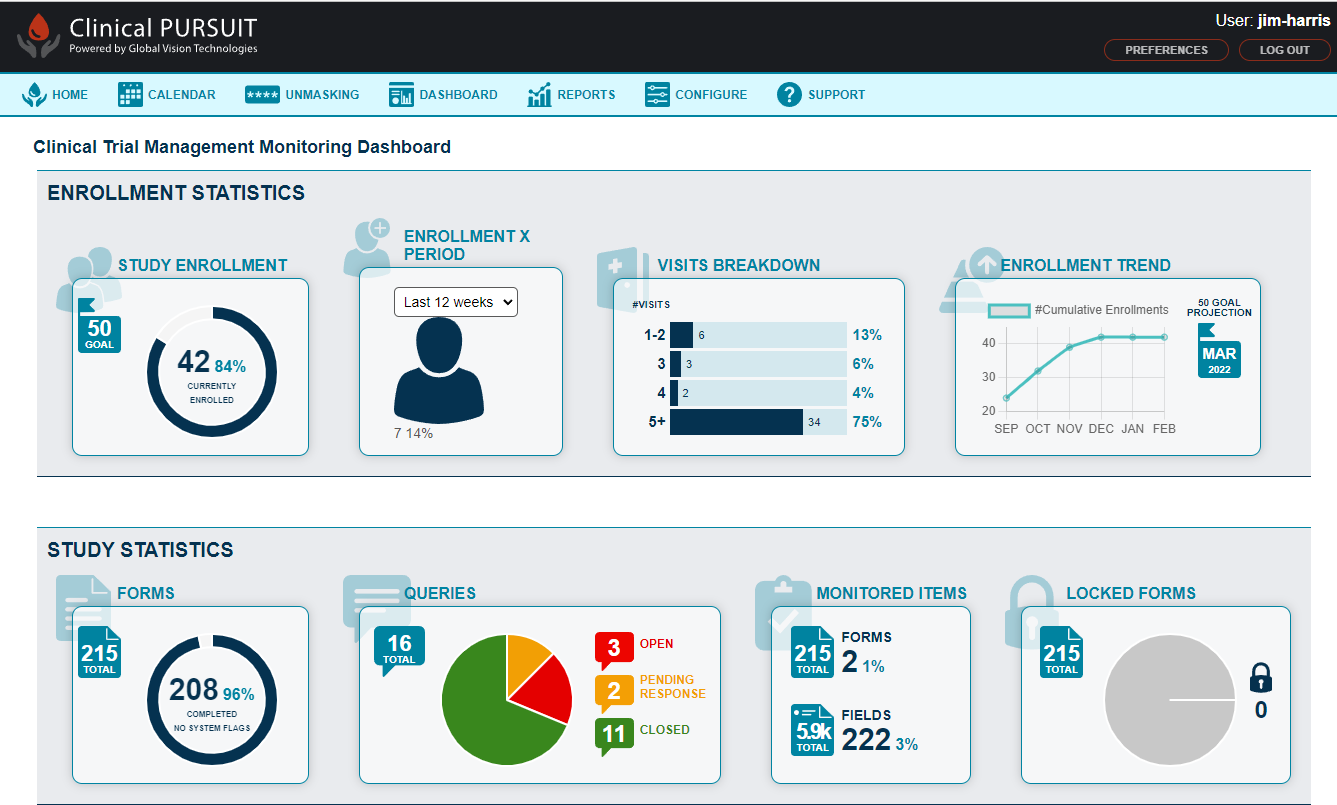Image resolution: width=1337 pixels, height=805 pixels.
Task: Open the Last 12 weeks period dropdown
Action: (x=455, y=301)
